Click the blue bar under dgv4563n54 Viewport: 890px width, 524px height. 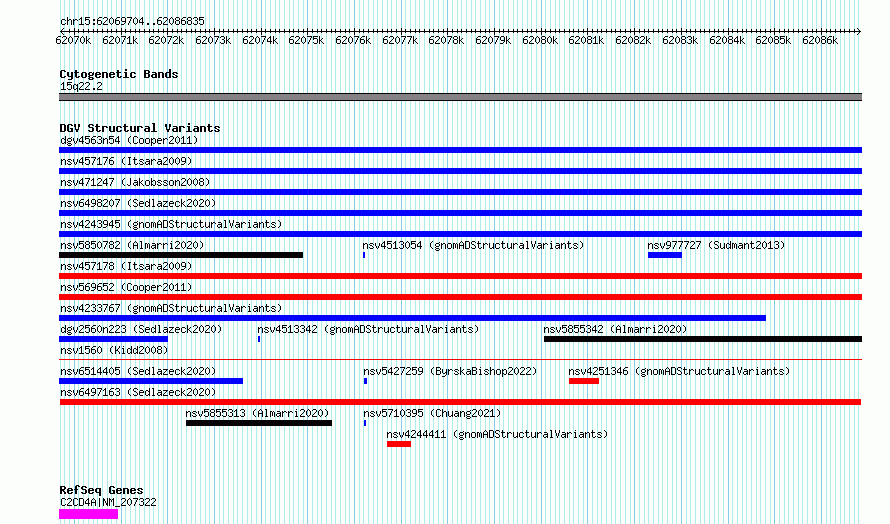pyautogui.click(x=460, y=150)
